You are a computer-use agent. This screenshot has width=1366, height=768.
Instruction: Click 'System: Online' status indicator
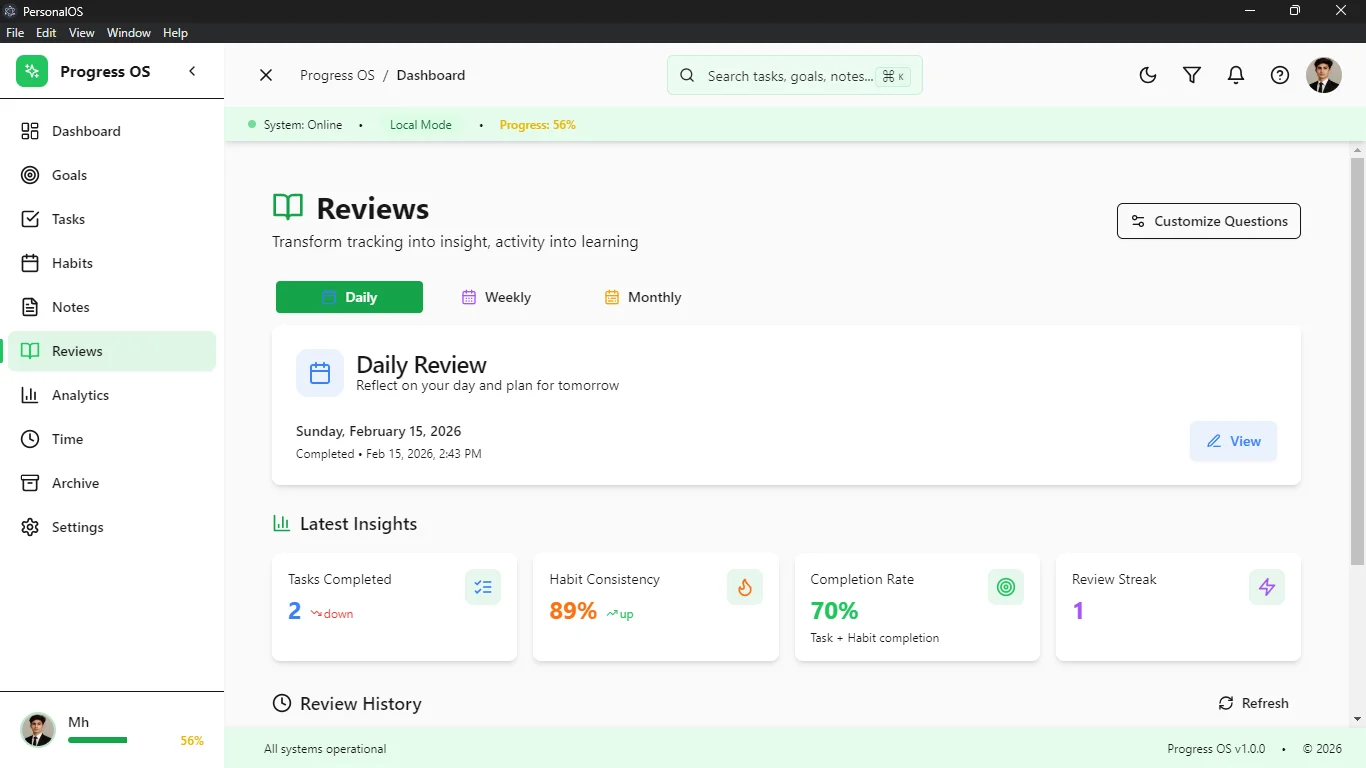pyautogui.click(x=295, y=125)
